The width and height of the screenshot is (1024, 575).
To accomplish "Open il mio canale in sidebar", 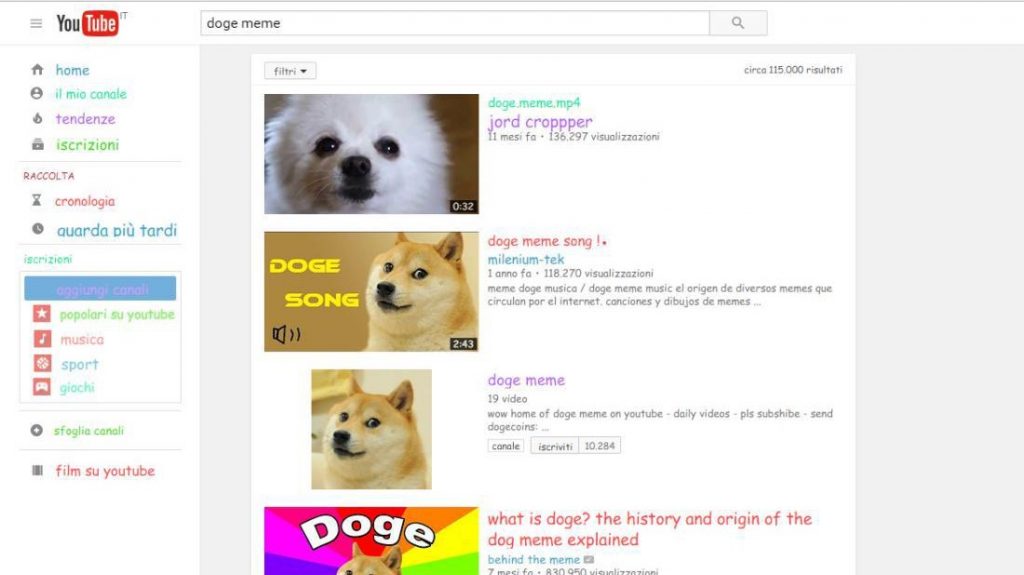I will [x=91, y=93].
